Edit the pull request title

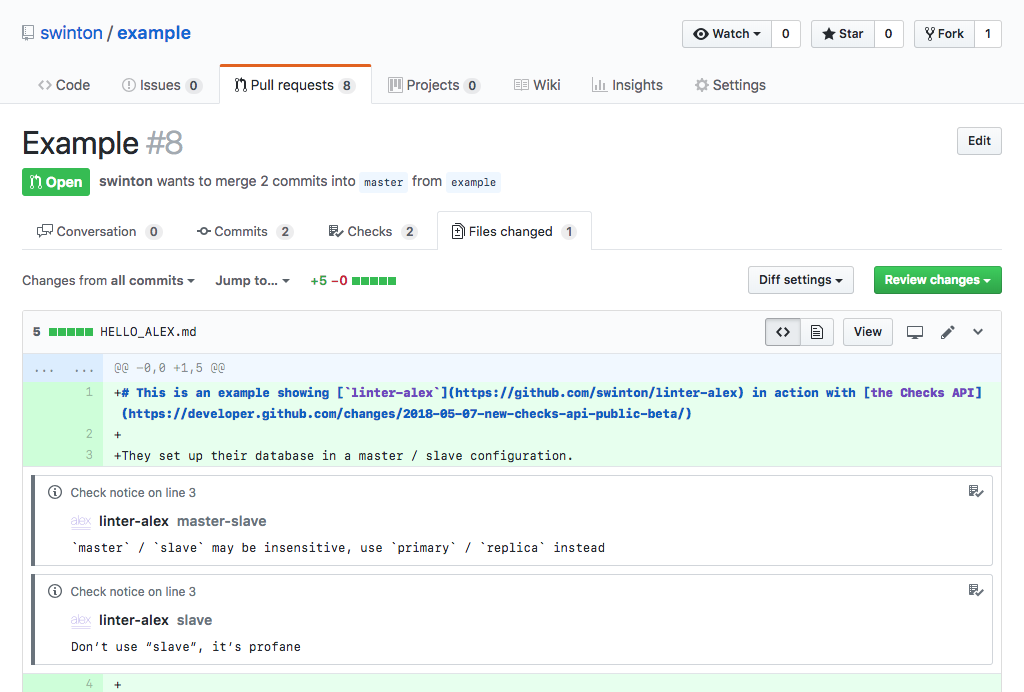[979, 141]
